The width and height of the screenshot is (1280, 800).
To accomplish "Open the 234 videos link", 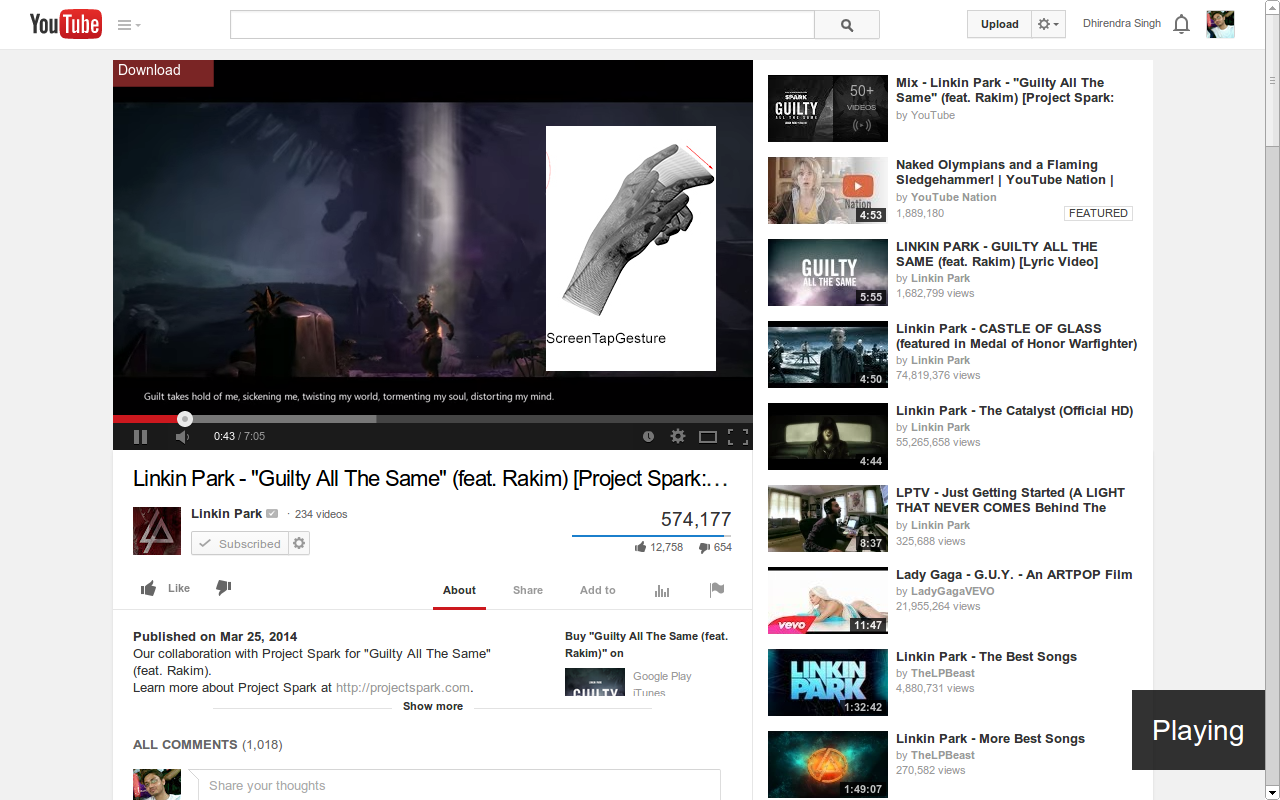I will coord(321,514).
